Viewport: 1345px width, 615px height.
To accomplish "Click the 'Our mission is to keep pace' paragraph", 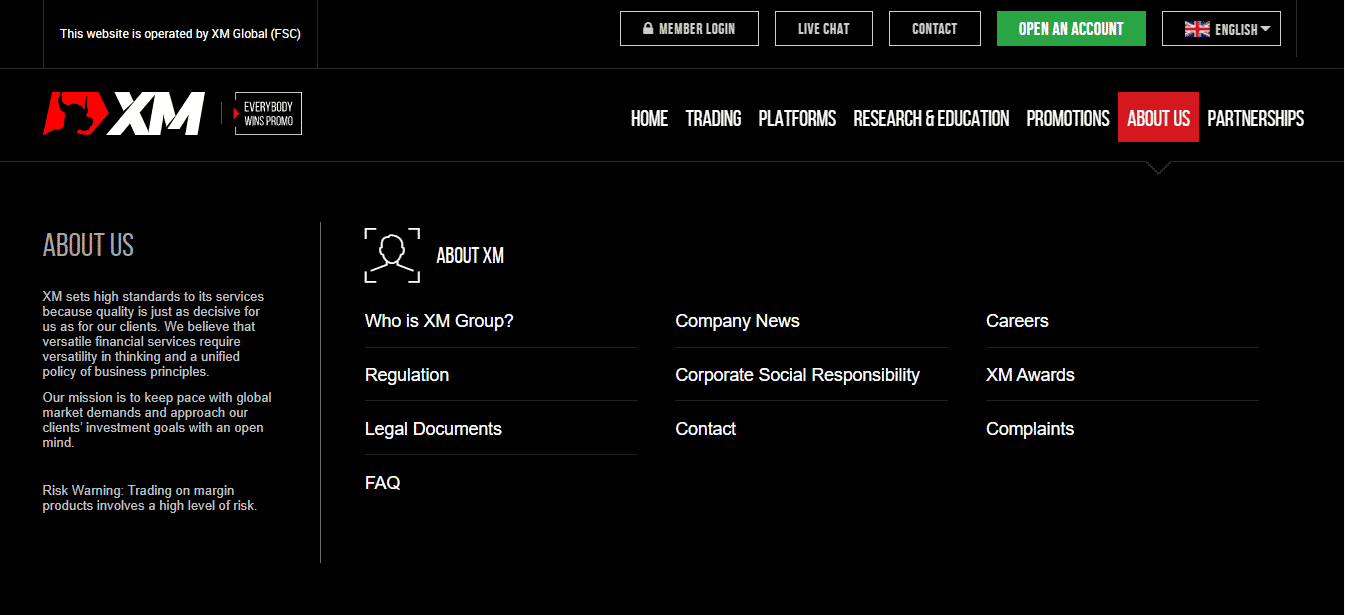I will click(x=157, y=420).
